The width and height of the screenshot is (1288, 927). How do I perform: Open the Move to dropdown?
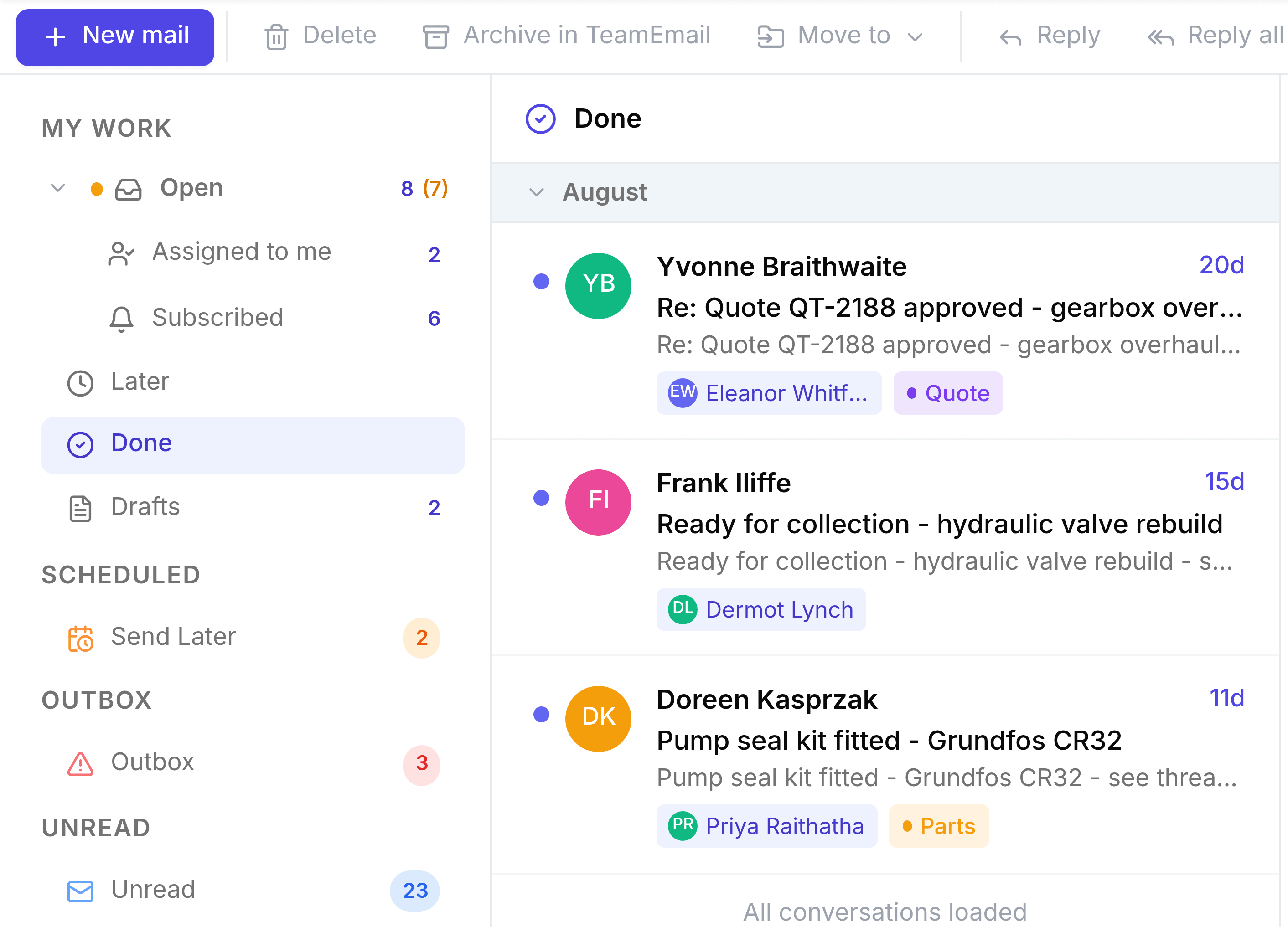(x=840, y=36)
